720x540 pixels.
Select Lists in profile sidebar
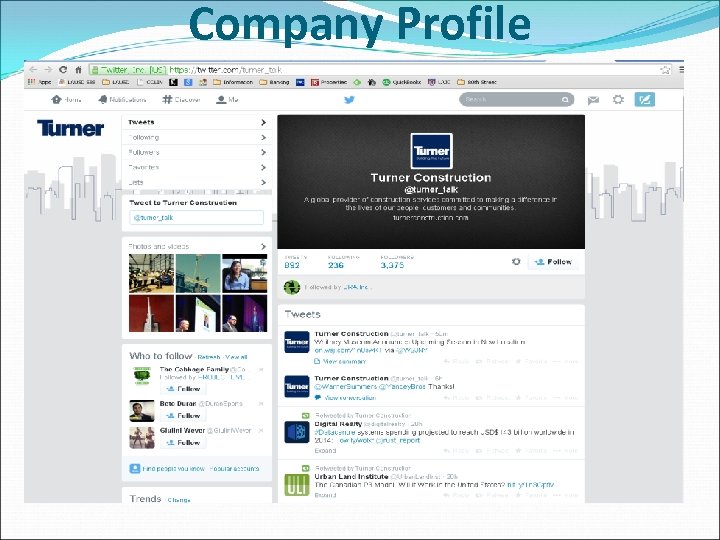[197, 182]
